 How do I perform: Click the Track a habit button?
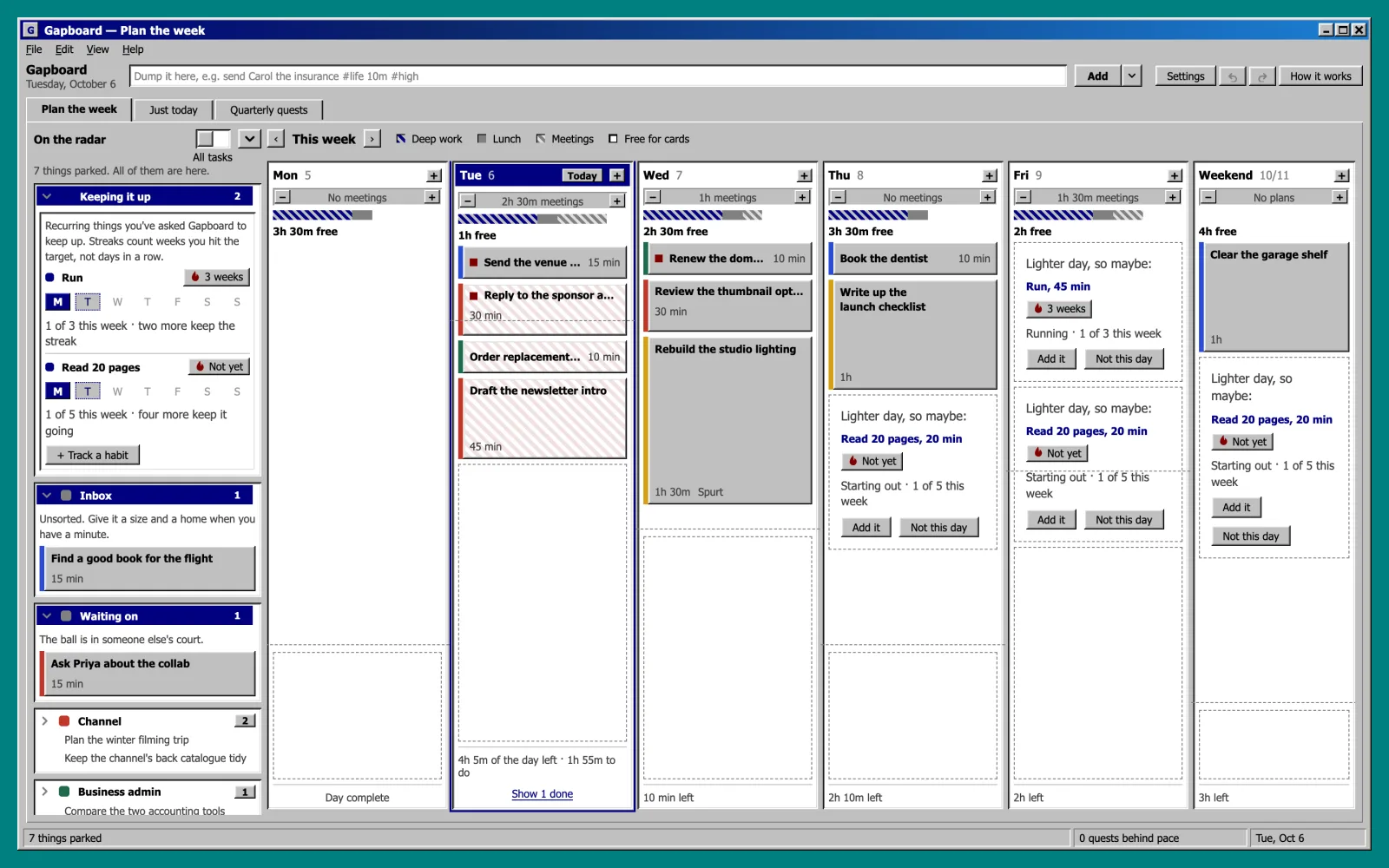click(92, 455)
